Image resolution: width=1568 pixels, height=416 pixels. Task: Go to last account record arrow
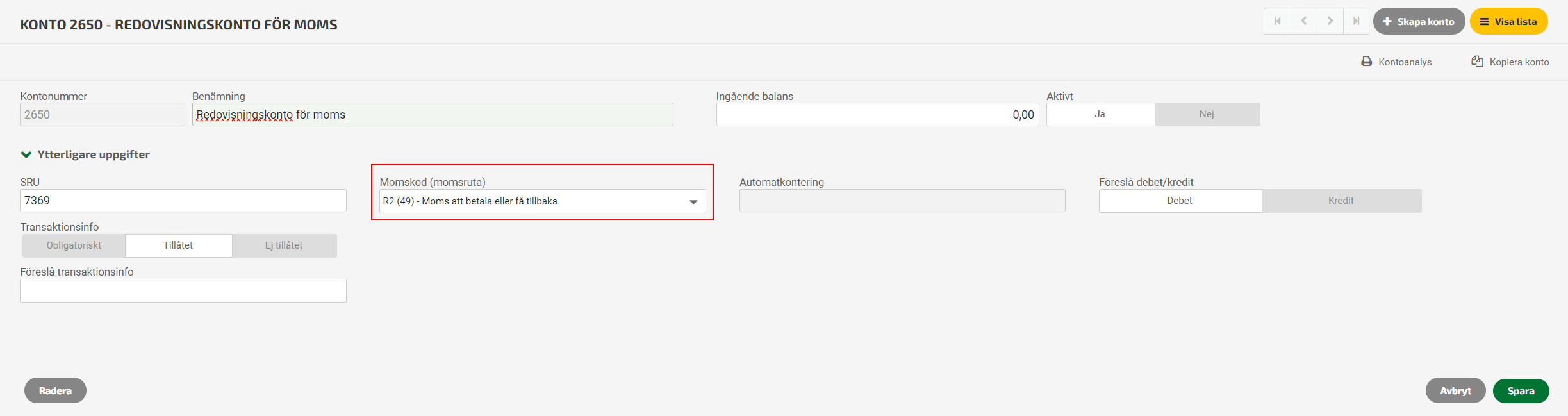[x=1356, y=21]
